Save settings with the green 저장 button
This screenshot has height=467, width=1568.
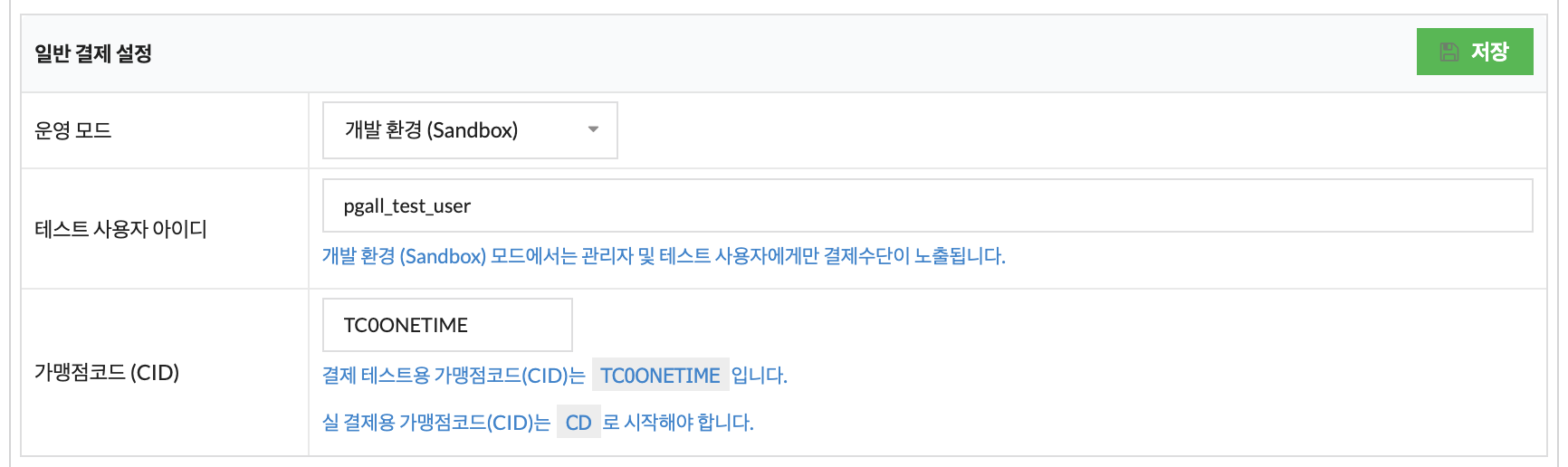click(x=1475, y=52)
